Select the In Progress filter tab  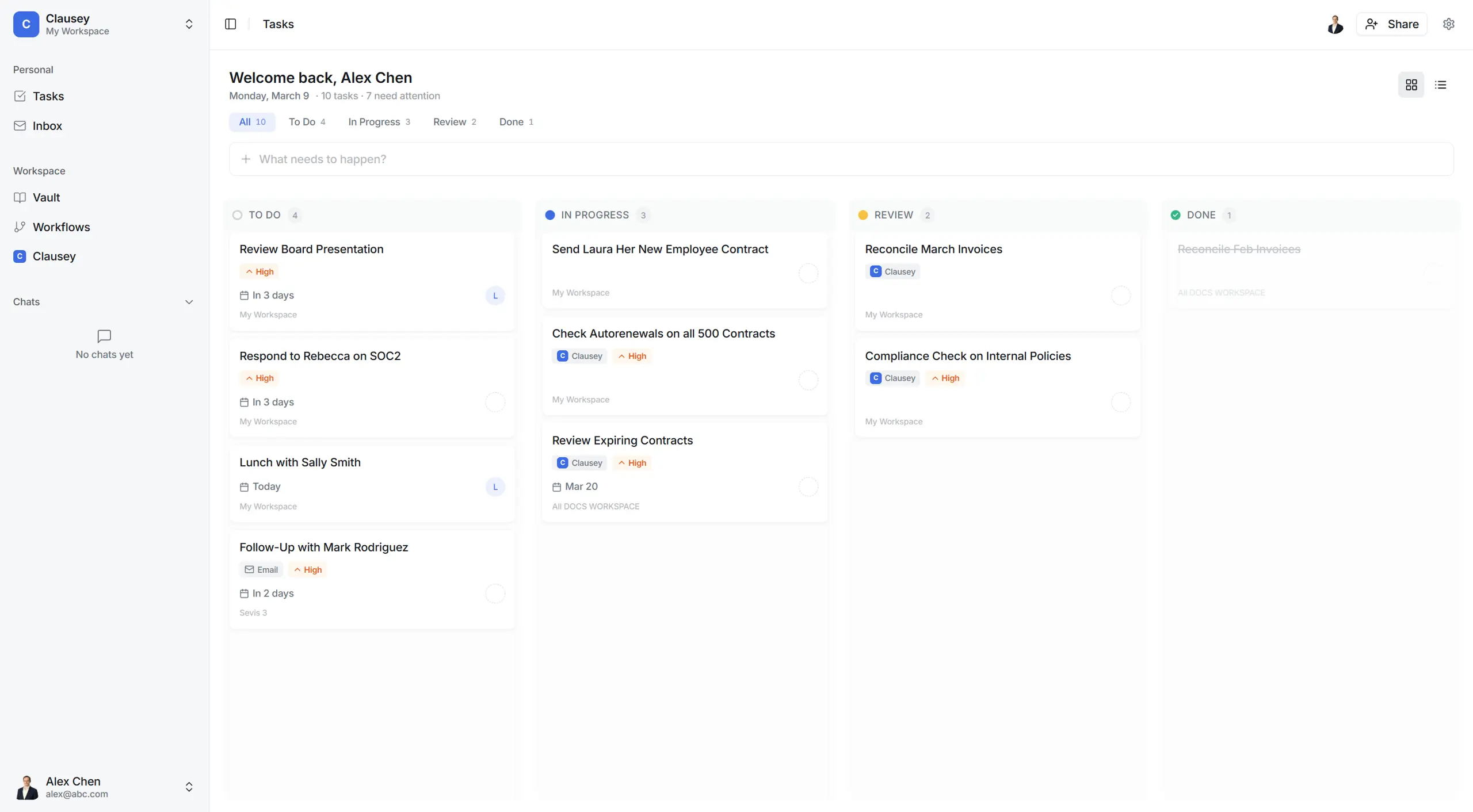(x=379, y=122)
